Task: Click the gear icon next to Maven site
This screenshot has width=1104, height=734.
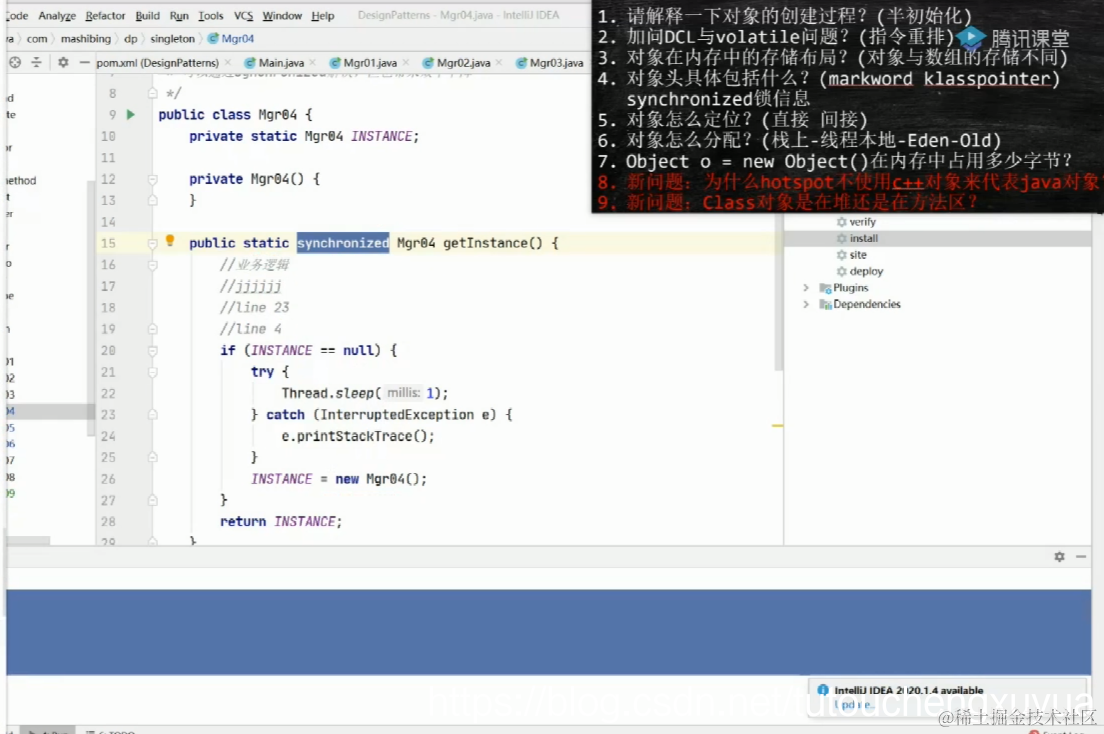Action: click(841, 254)
